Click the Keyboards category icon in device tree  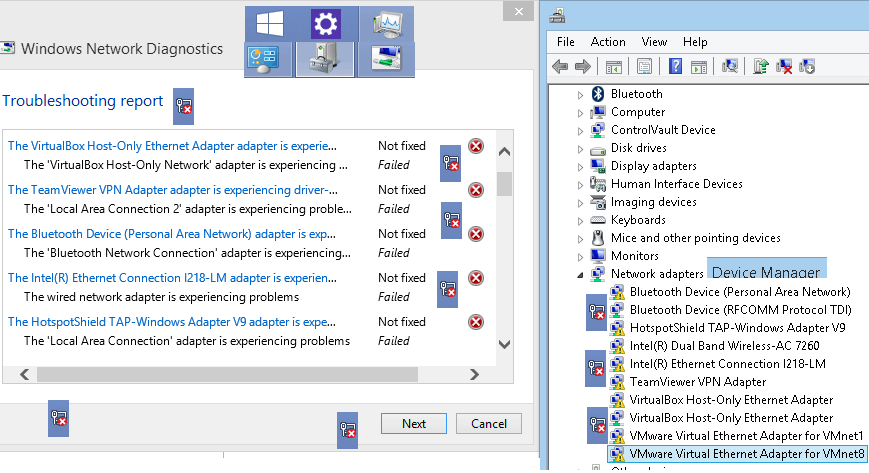tap(598, 220)
